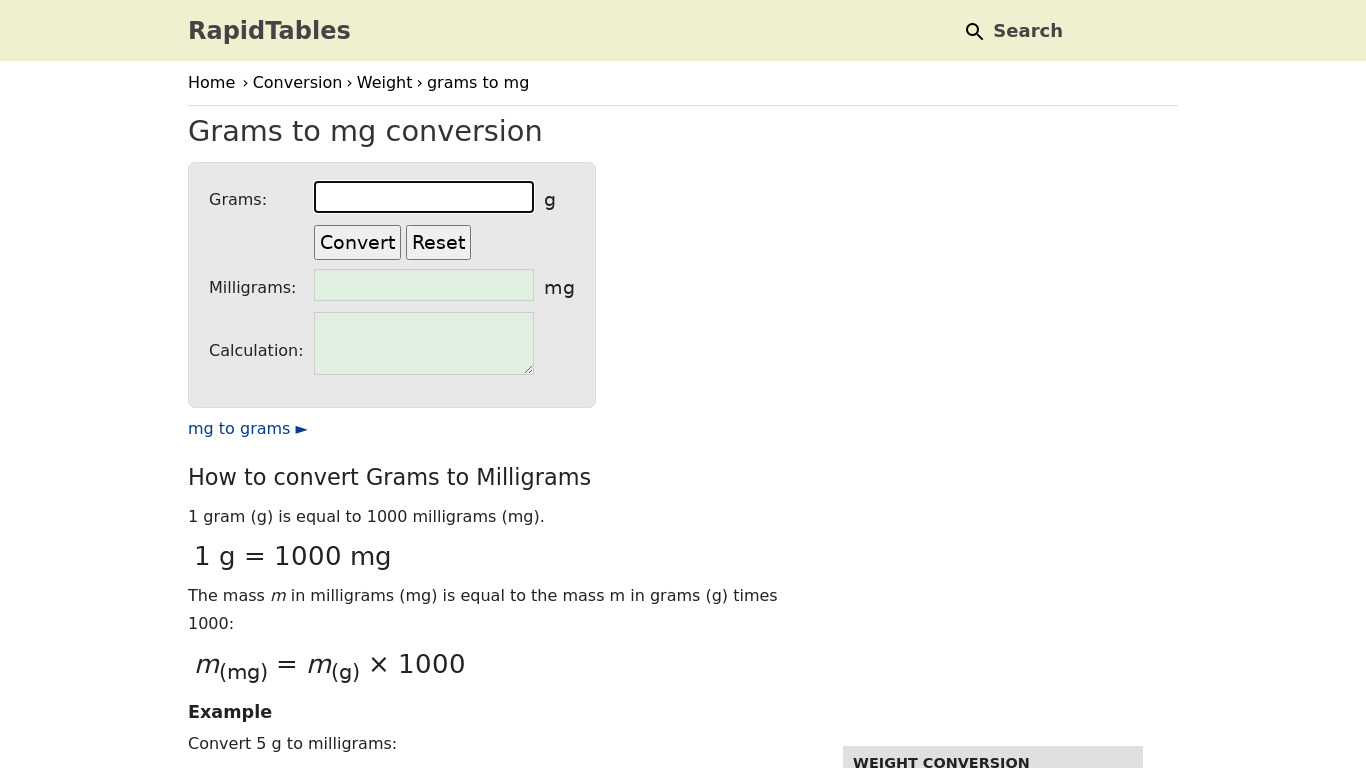Click the Grams to mg conversion title
The image size is (1366, 768).
coord(365,131)
